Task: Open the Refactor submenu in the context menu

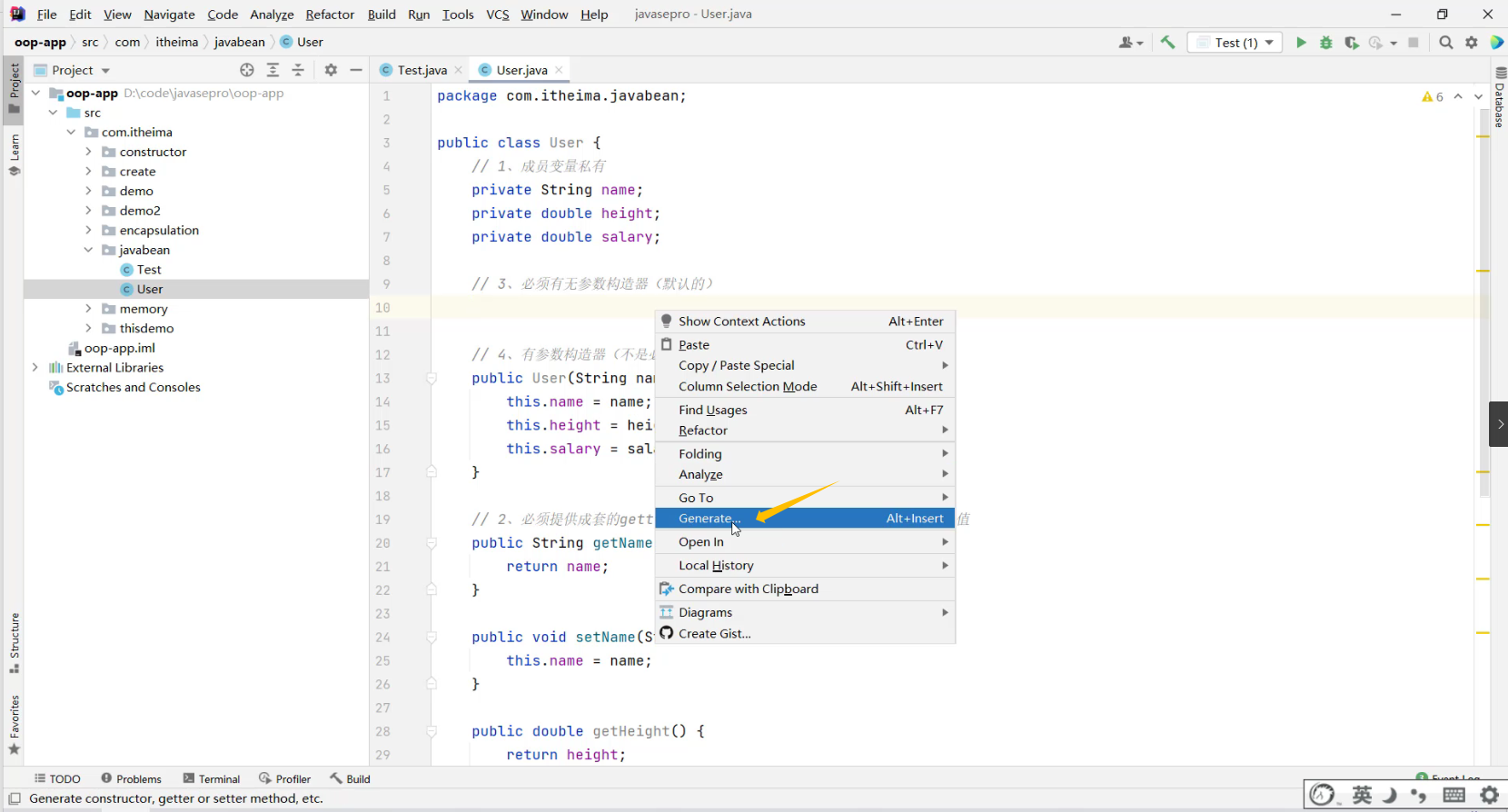Action: [805, 431]
